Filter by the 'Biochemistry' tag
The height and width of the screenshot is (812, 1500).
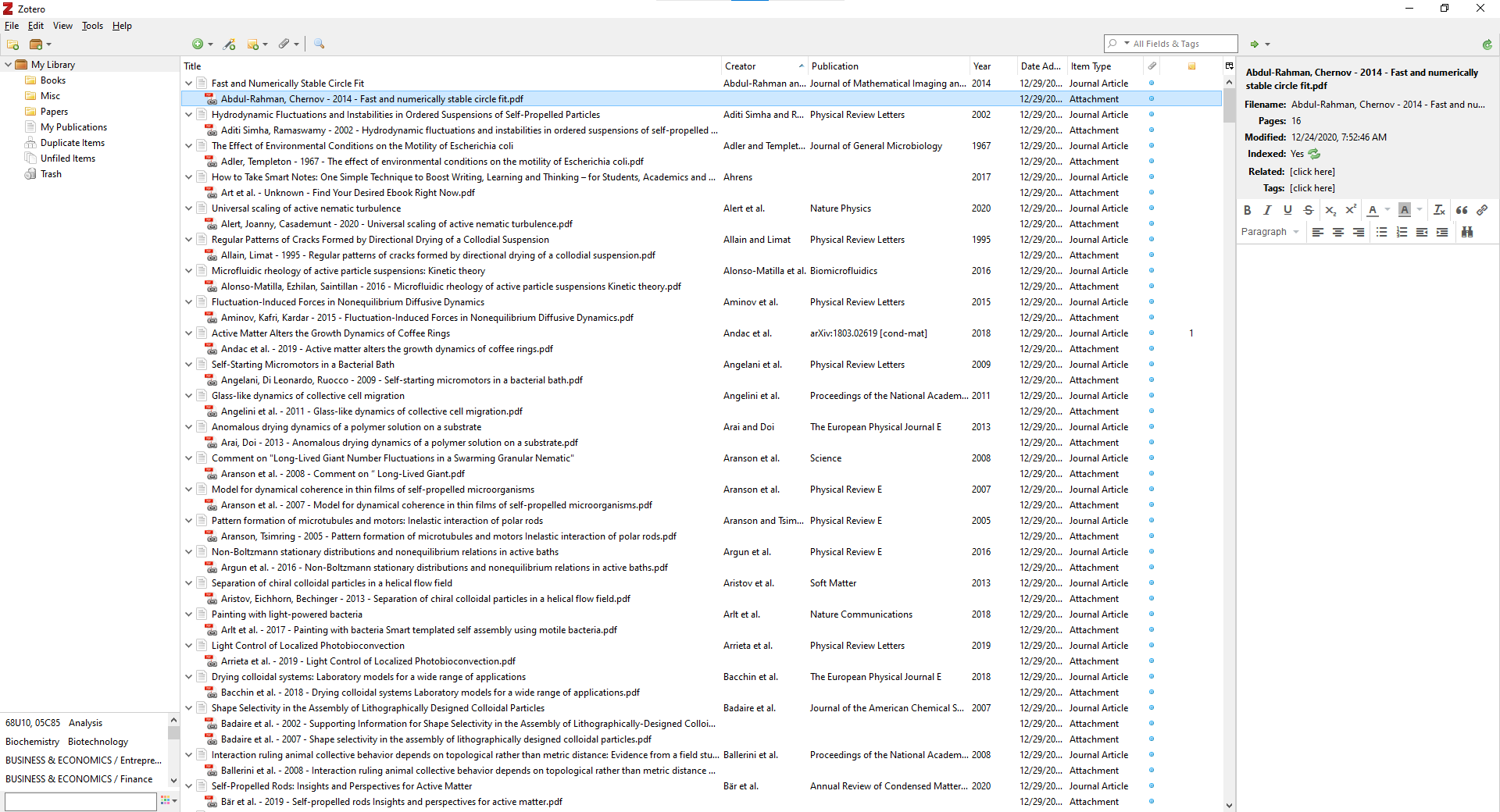click(33, 742)
